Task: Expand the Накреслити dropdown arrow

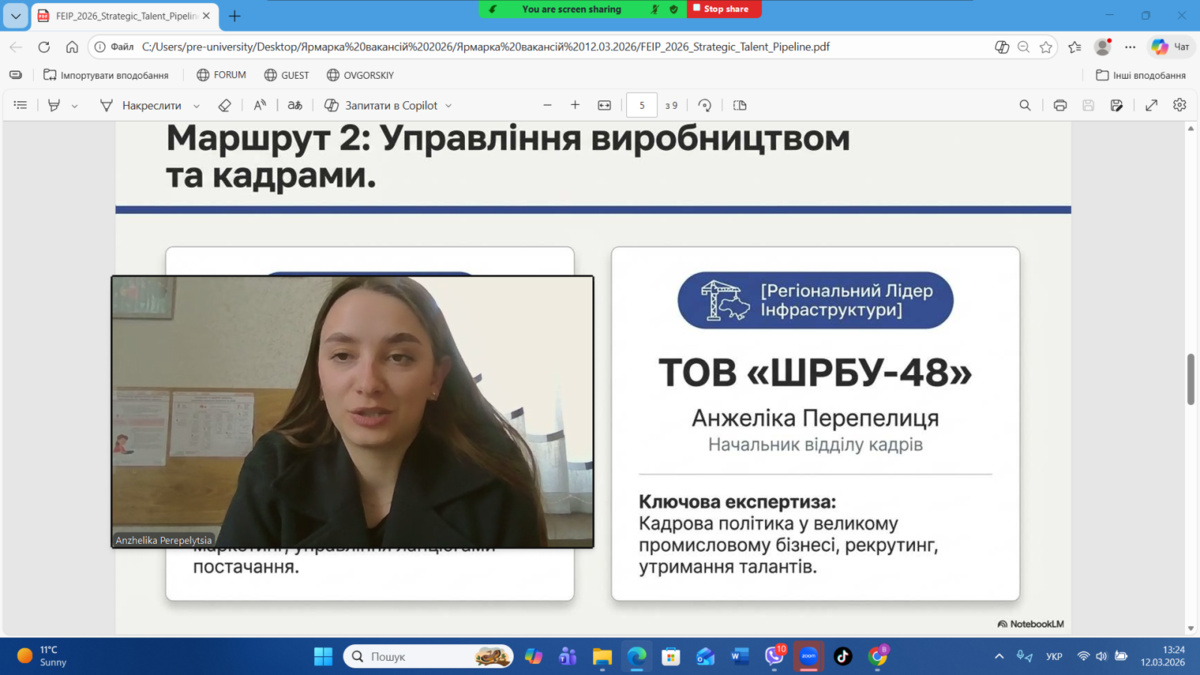Action: (196, 106)
